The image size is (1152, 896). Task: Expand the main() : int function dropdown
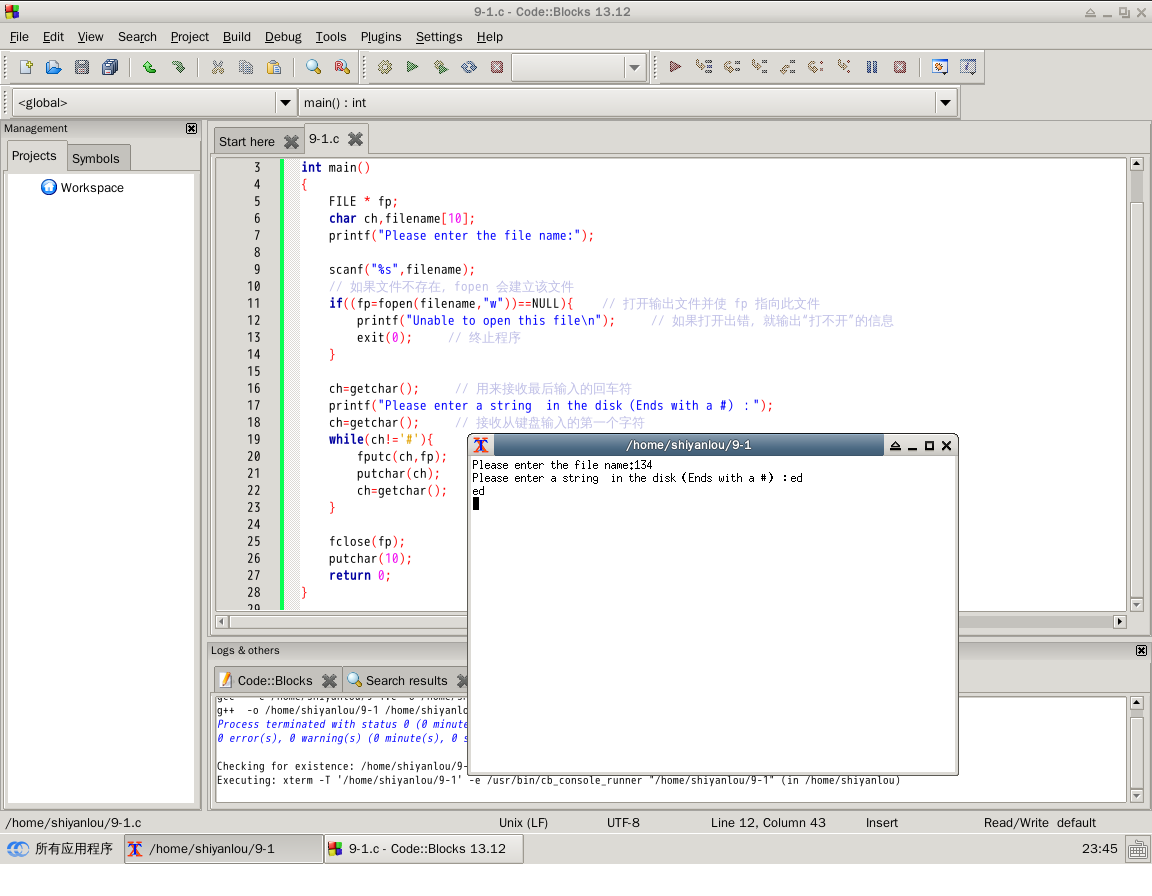click(x=946, y=103)
